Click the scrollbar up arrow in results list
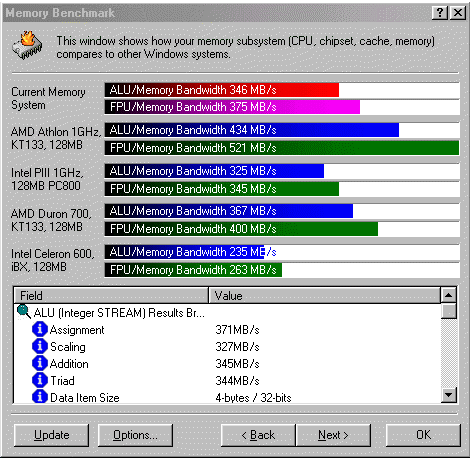Screen dimensions: 470x460 448,295
